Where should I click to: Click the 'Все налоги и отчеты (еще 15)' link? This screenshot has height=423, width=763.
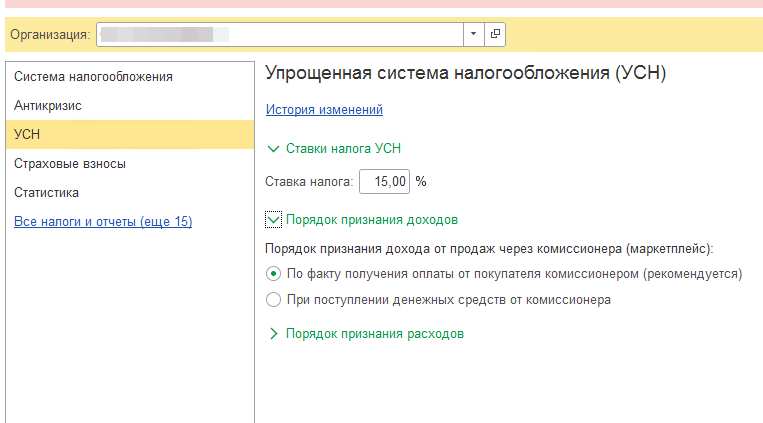pyautogui.click(x=103, y=221)
